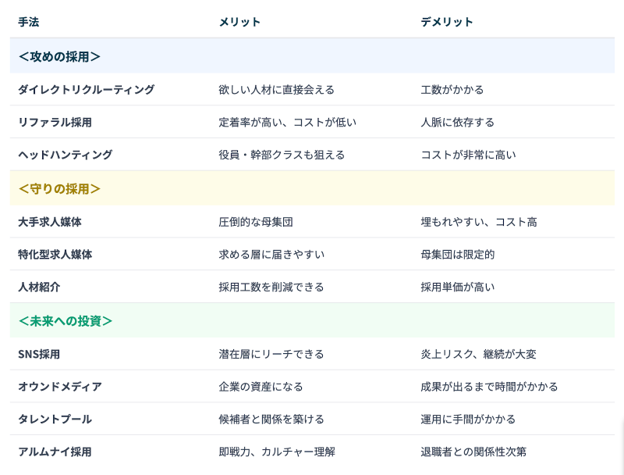The height and width of the screenshot is (475, 624).
Task: Click the ヘッドハンティング row label
Action: click(65, 155)
